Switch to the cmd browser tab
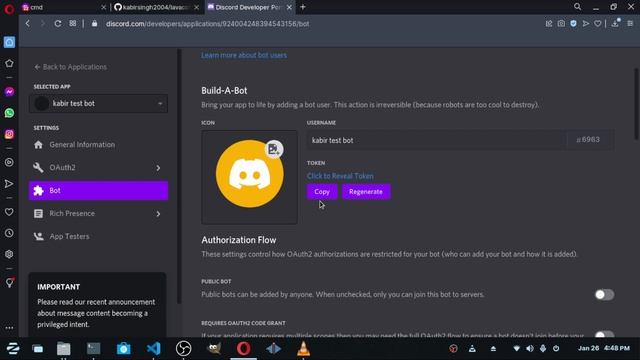The height and width of the screenshot is (360, 640). [x=61, y=7]
